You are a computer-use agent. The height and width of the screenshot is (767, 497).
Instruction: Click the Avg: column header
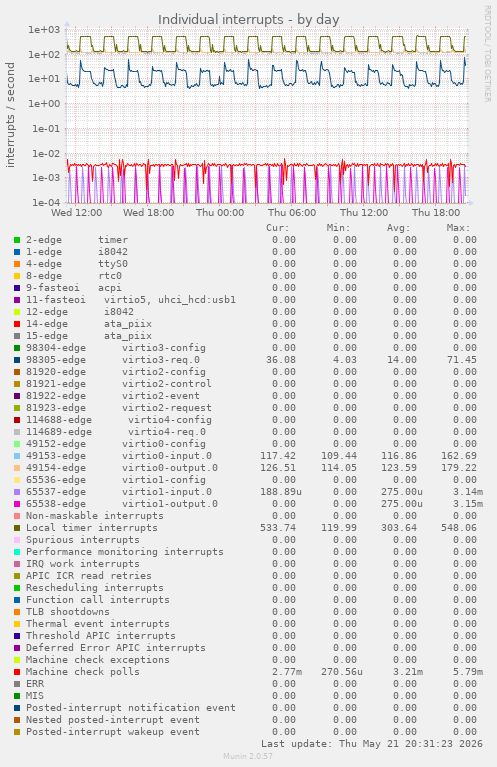pyautogui.click(x=398, y=228)
